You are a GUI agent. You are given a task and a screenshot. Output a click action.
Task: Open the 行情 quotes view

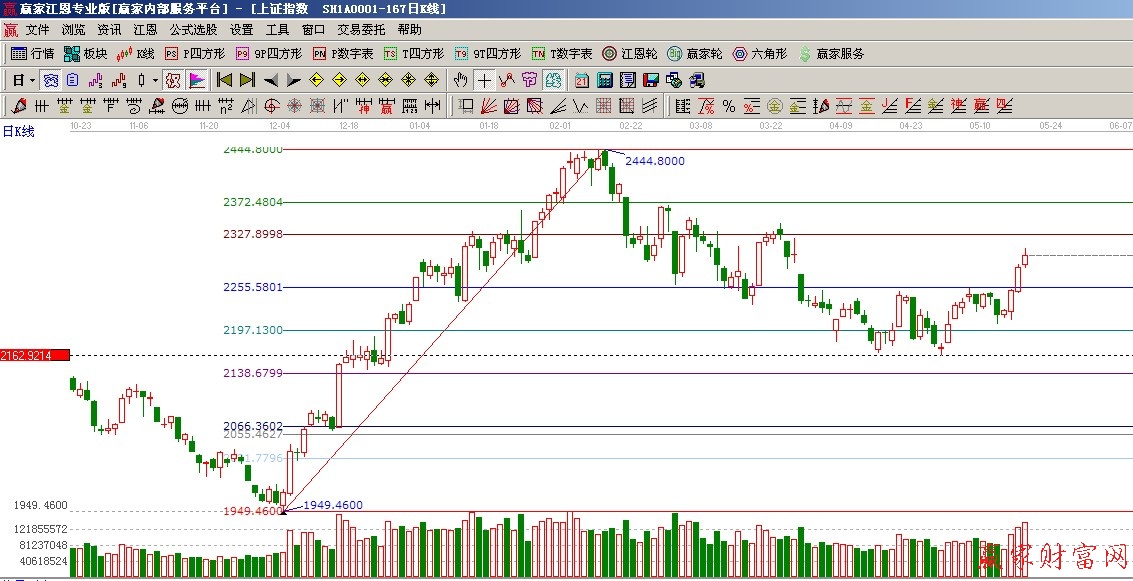coord(32,54)
